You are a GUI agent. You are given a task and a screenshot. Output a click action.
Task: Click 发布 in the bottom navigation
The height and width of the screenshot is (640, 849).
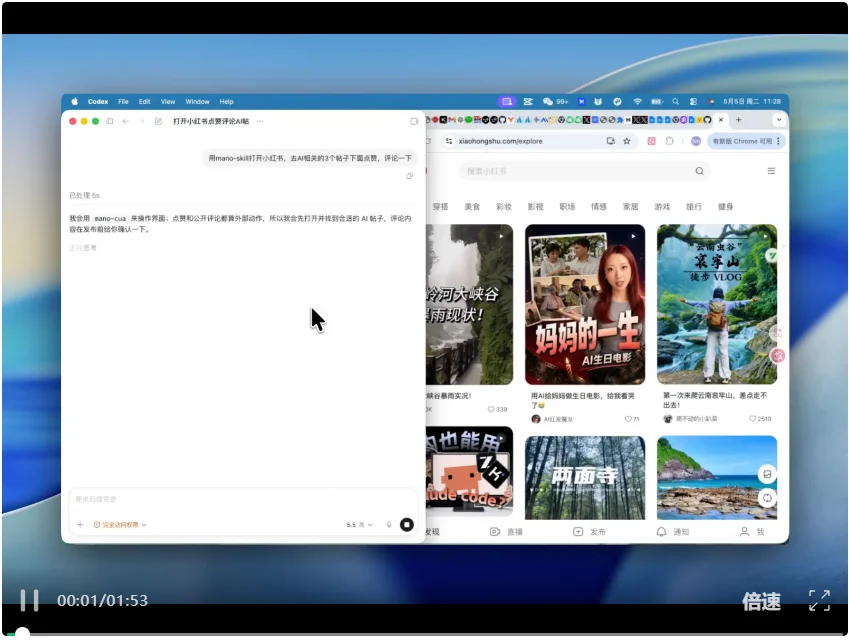[589, 532]
